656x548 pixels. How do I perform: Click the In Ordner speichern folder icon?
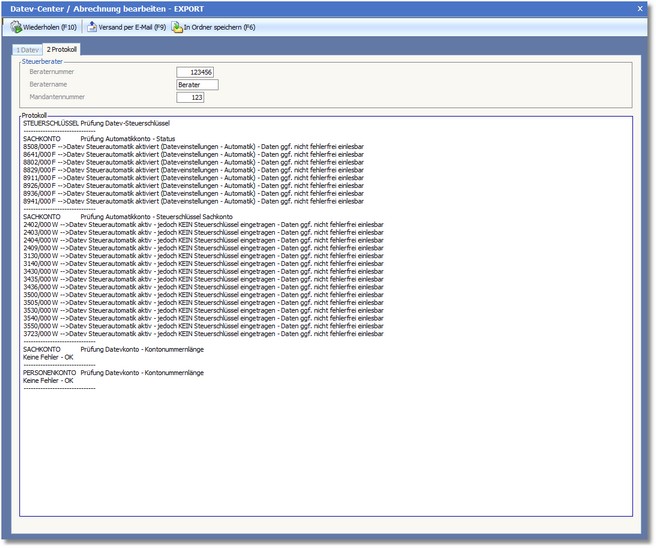[177, 27]
